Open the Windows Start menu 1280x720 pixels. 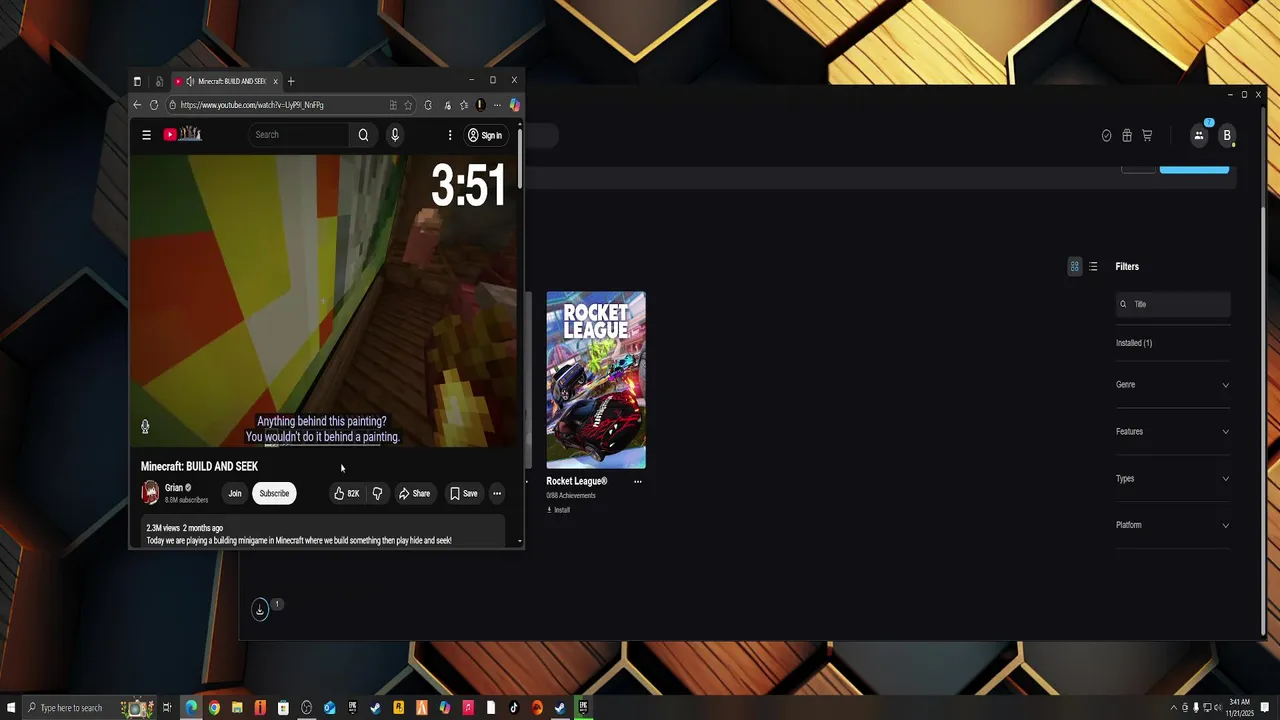(11, 708)
